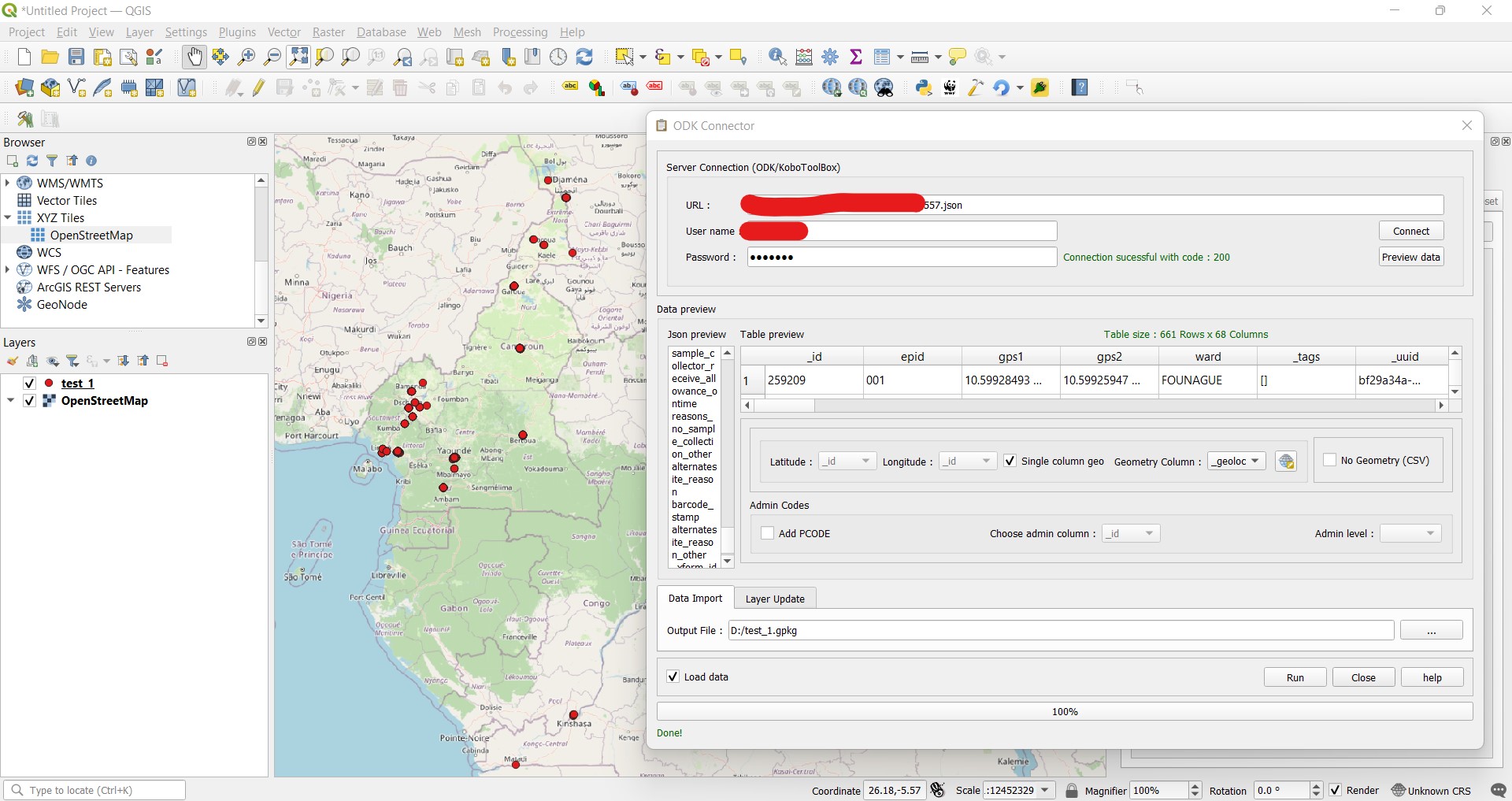Click the Preview data button
The height and width of the screenshot is (801, 1512).
point(1410,257)
